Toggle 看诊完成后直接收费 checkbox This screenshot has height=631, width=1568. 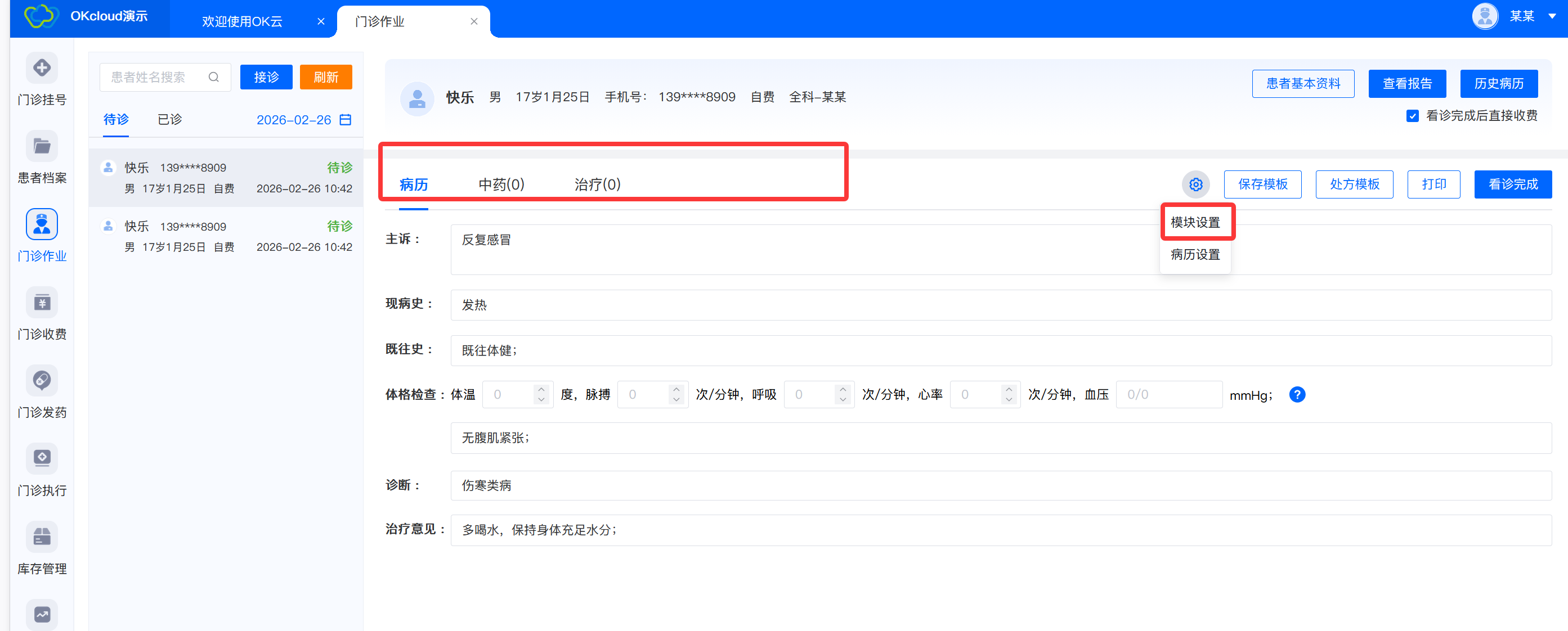[x=1412, y=116]
